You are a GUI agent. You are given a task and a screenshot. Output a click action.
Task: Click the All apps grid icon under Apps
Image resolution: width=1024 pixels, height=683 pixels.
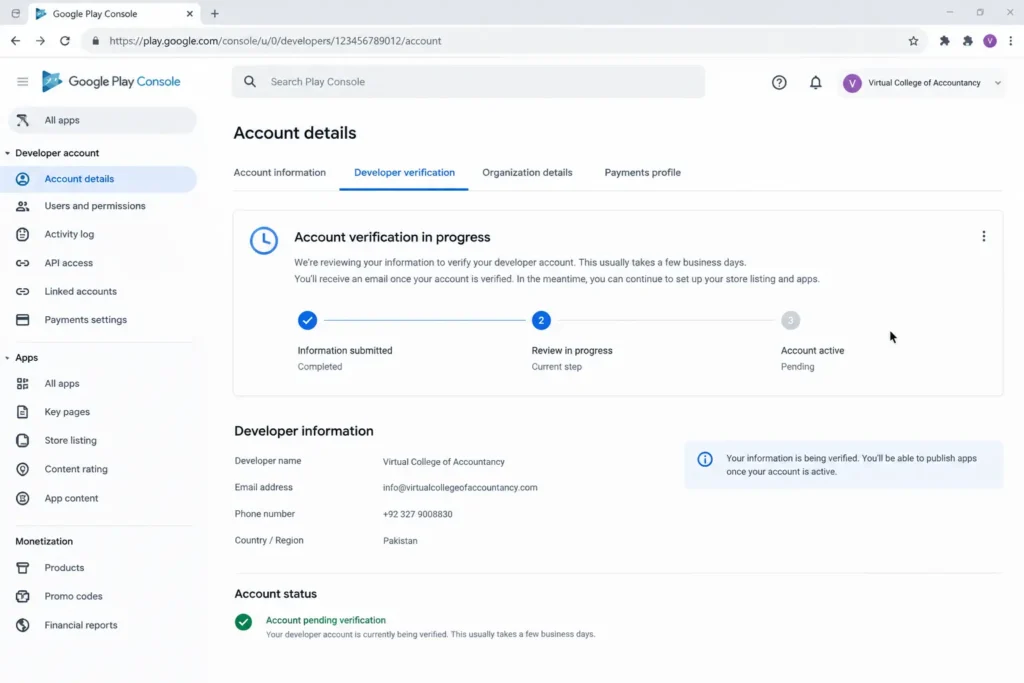click(23, 384)
